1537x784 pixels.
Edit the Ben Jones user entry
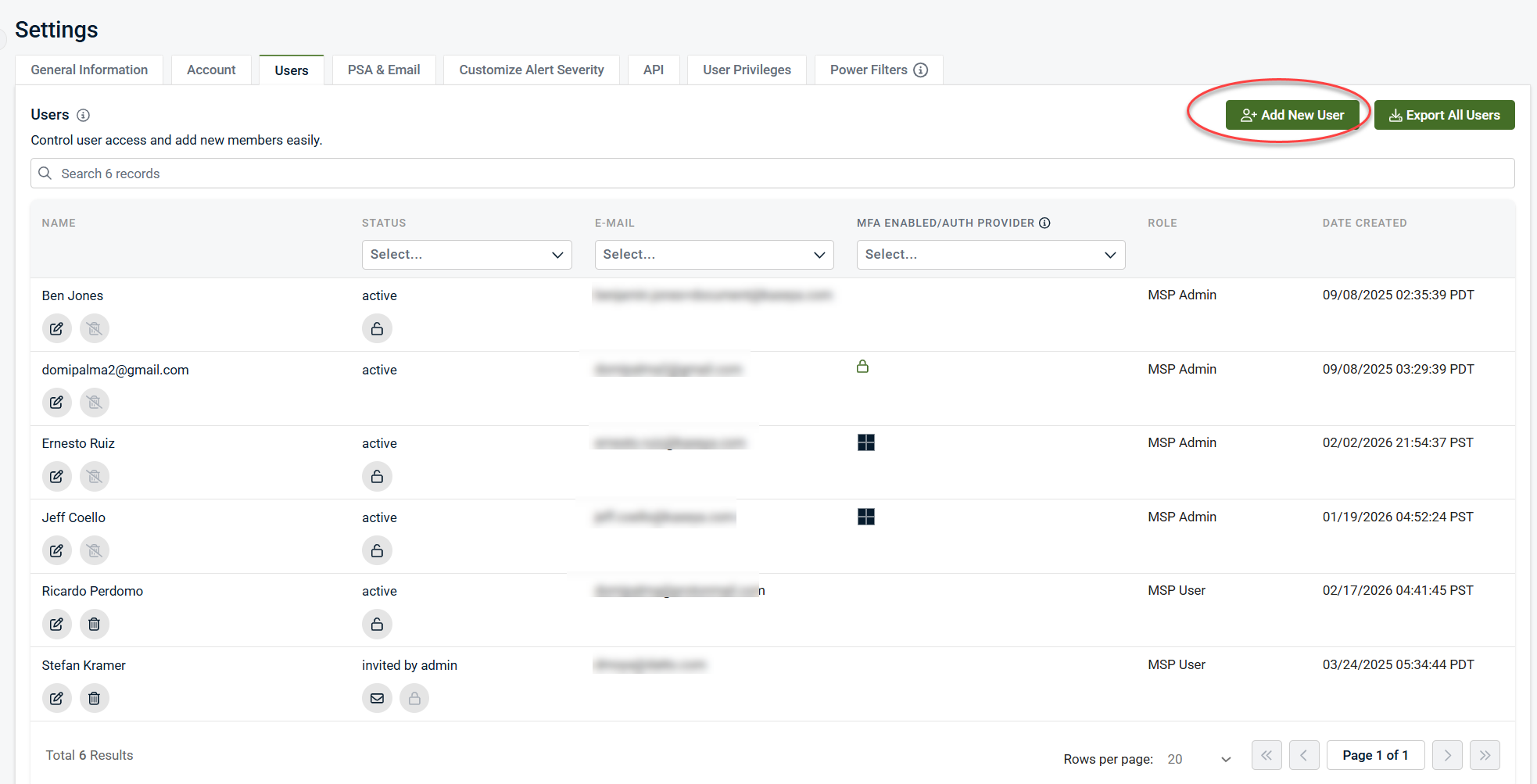(56, 328)
